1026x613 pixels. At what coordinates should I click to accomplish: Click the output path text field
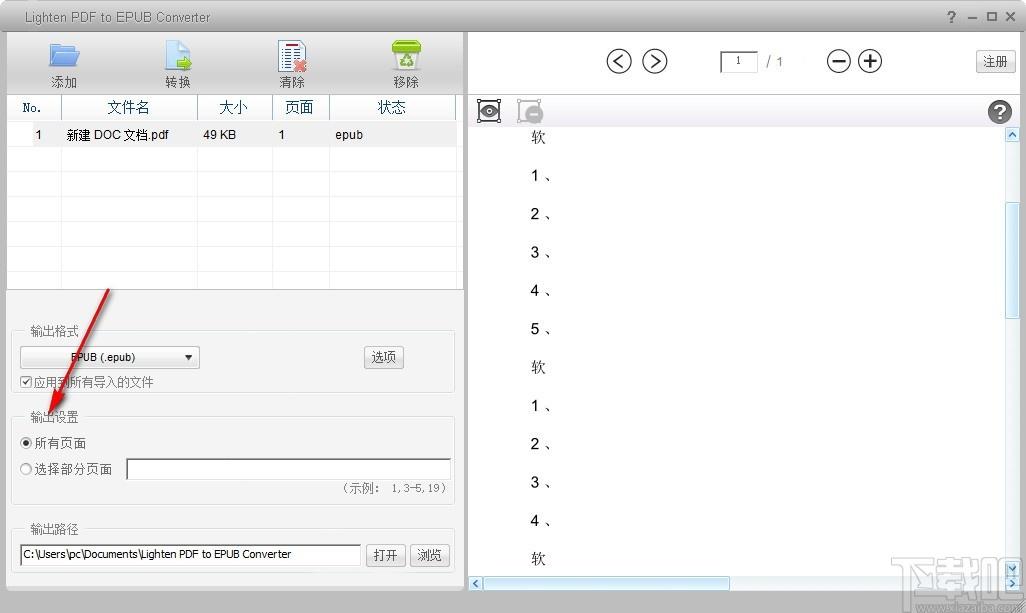[x=190, y=555]
